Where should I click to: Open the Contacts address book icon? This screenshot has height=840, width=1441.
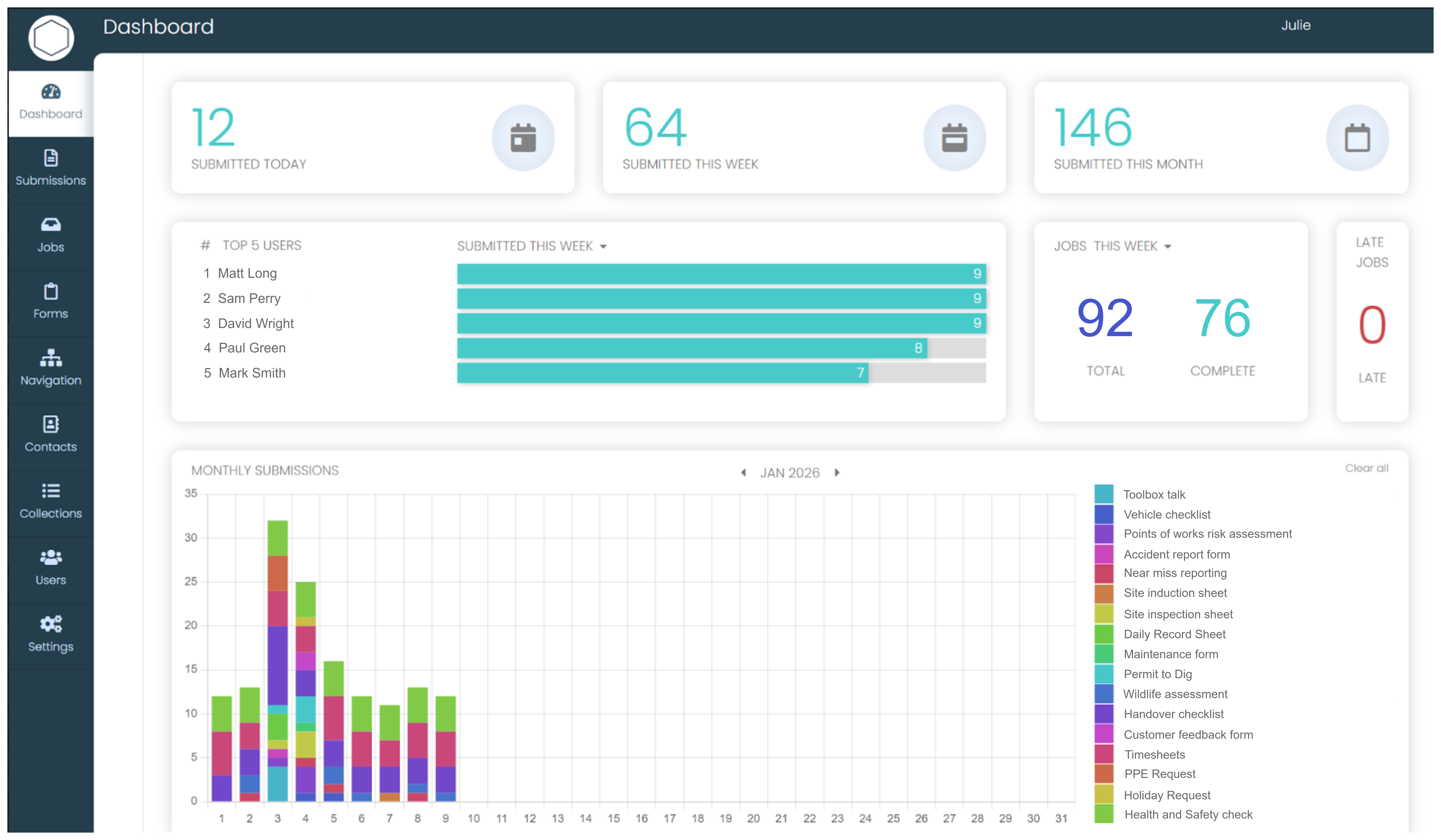coord(51,424)
